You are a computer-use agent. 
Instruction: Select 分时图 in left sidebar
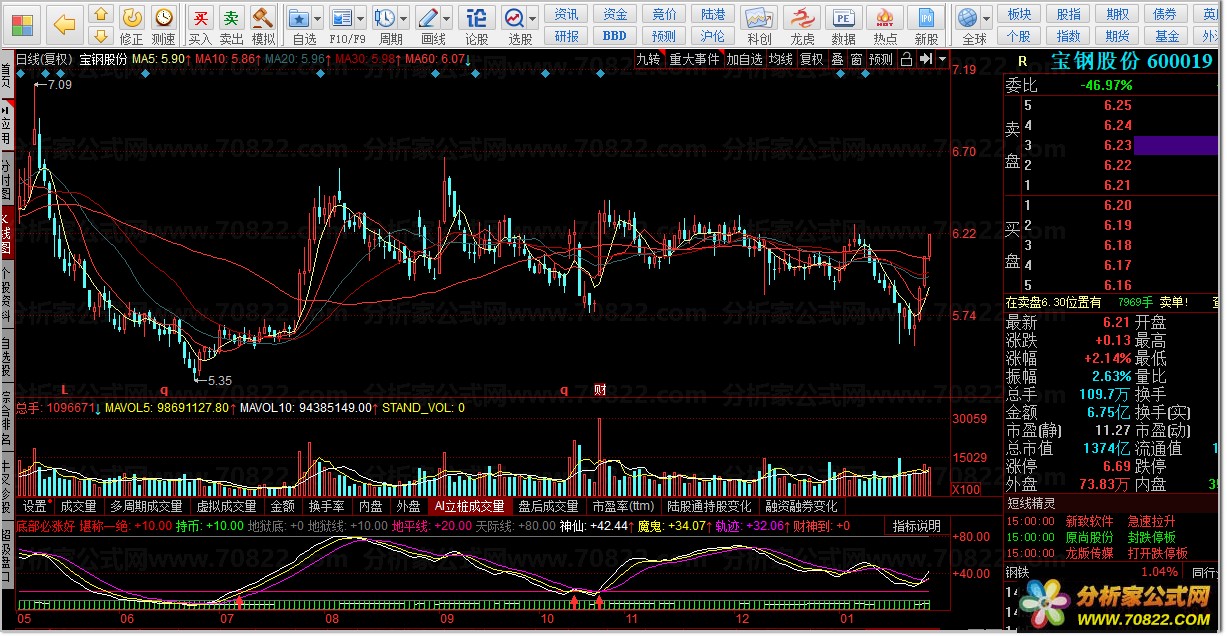[7, 178]
